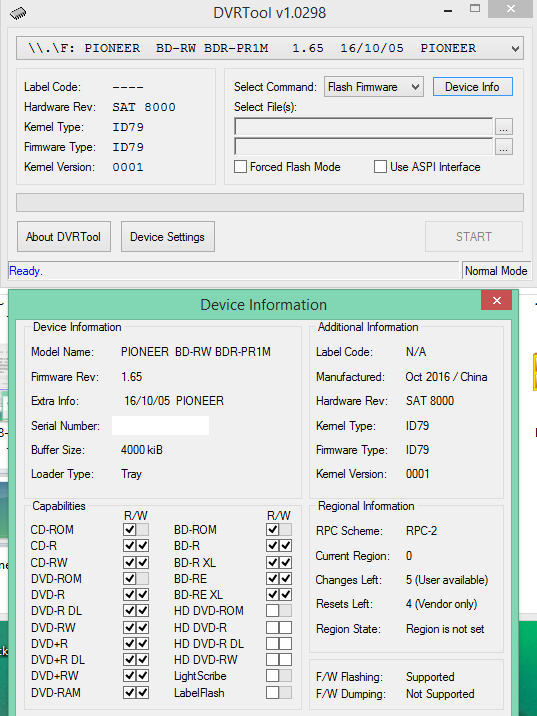Click Region State value Region is not set
Screen dimensions: 537x716
point(445,629)
